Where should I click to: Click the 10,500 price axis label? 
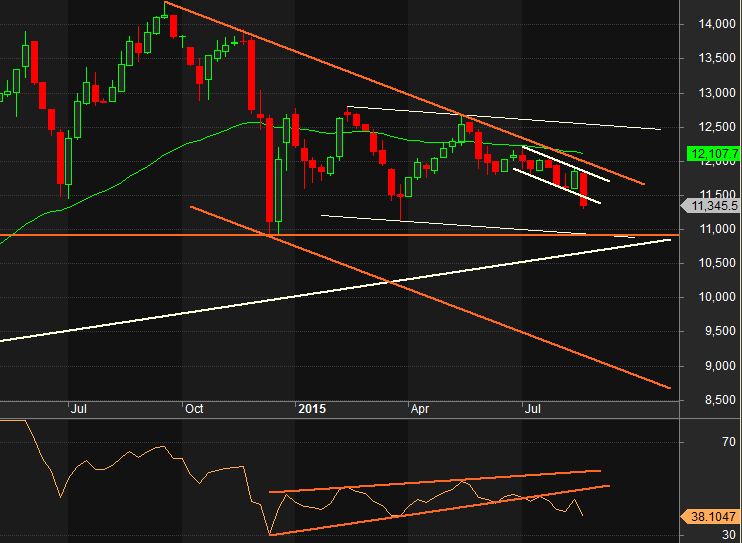tap(717, 263)
